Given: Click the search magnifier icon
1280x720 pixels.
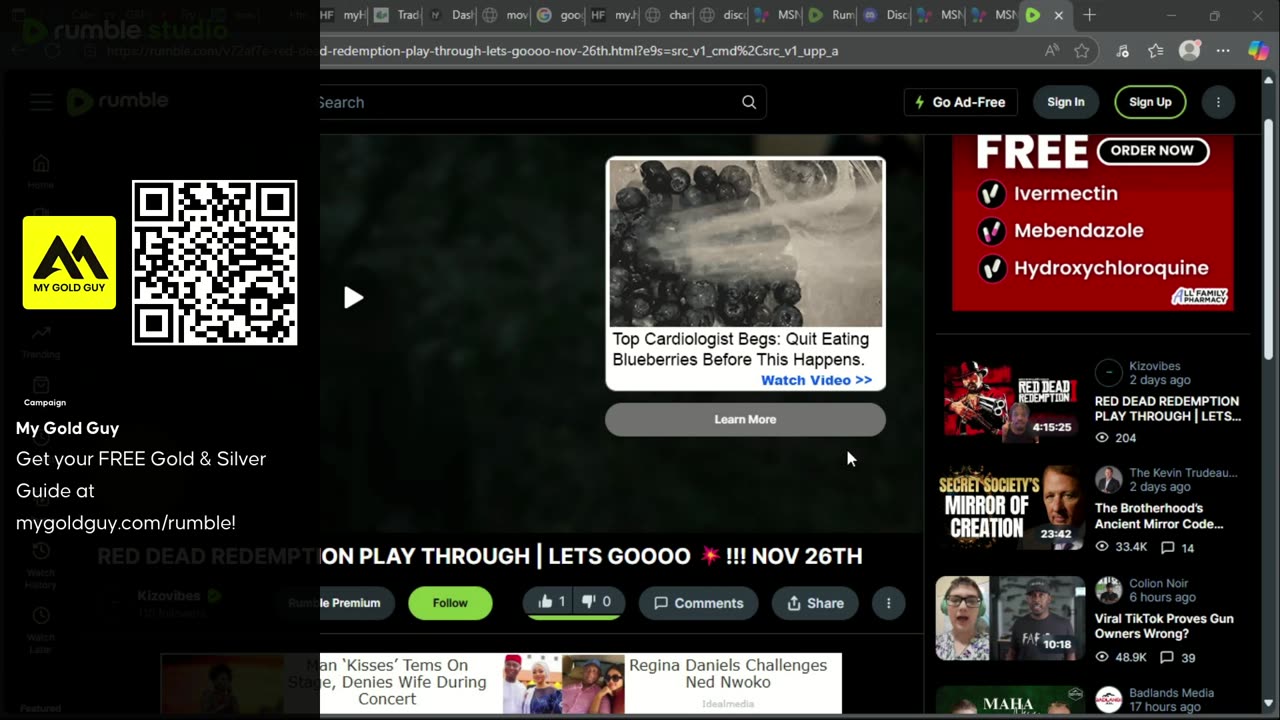Looking at the screenshot, I should pos(749,102).
